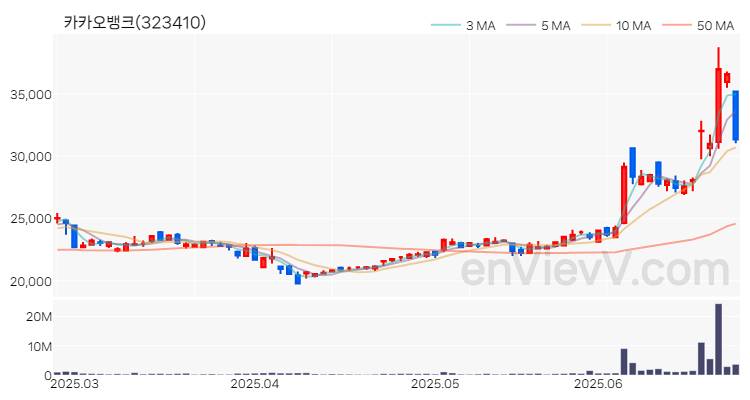750x400 pixels.
Task: Click the 20,000 price axis label
Action: click(31, 281)
